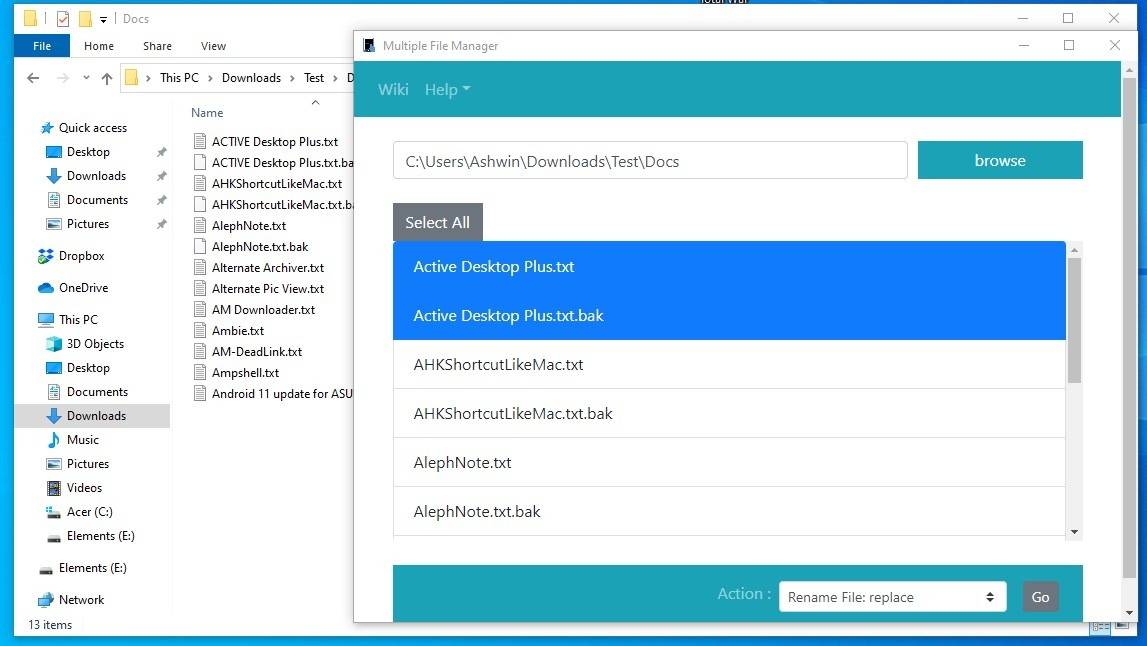Select 'Active Desktop Plus.txt.bak' in the app list
Screen dimensions: 1147x646
pos(729,315)
